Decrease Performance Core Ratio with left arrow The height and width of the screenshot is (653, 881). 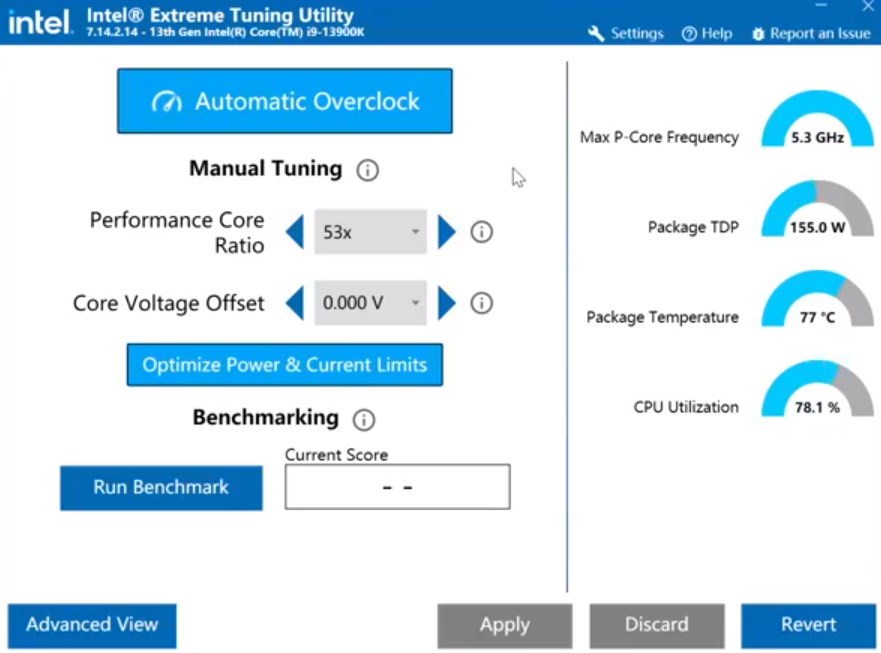point(295,232)
